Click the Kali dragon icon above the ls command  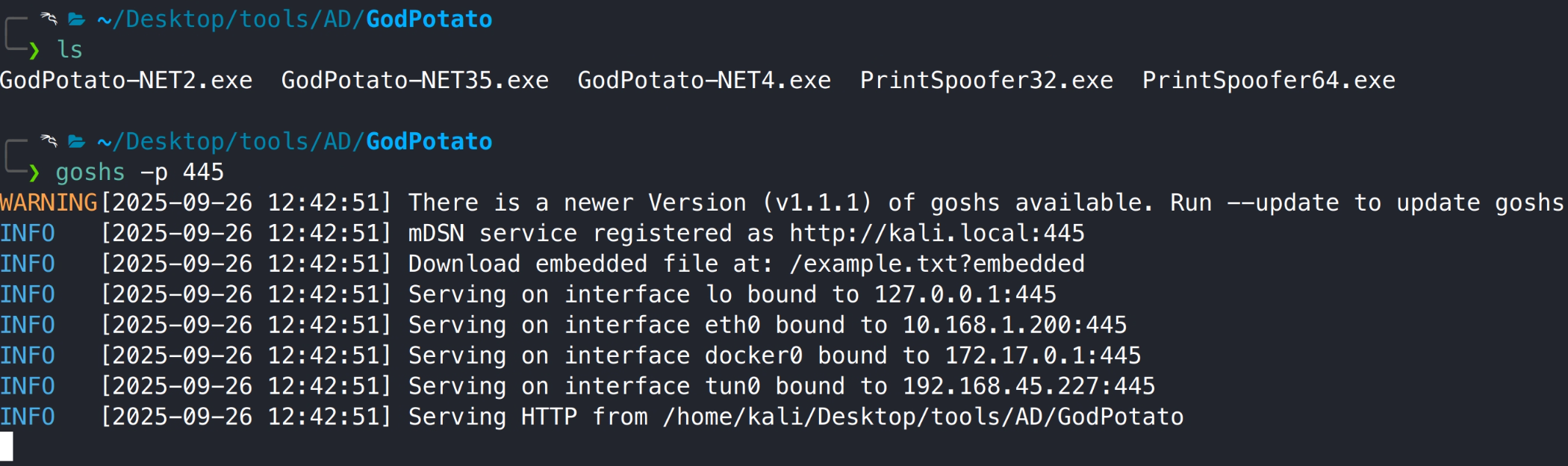tap(49, 18)
